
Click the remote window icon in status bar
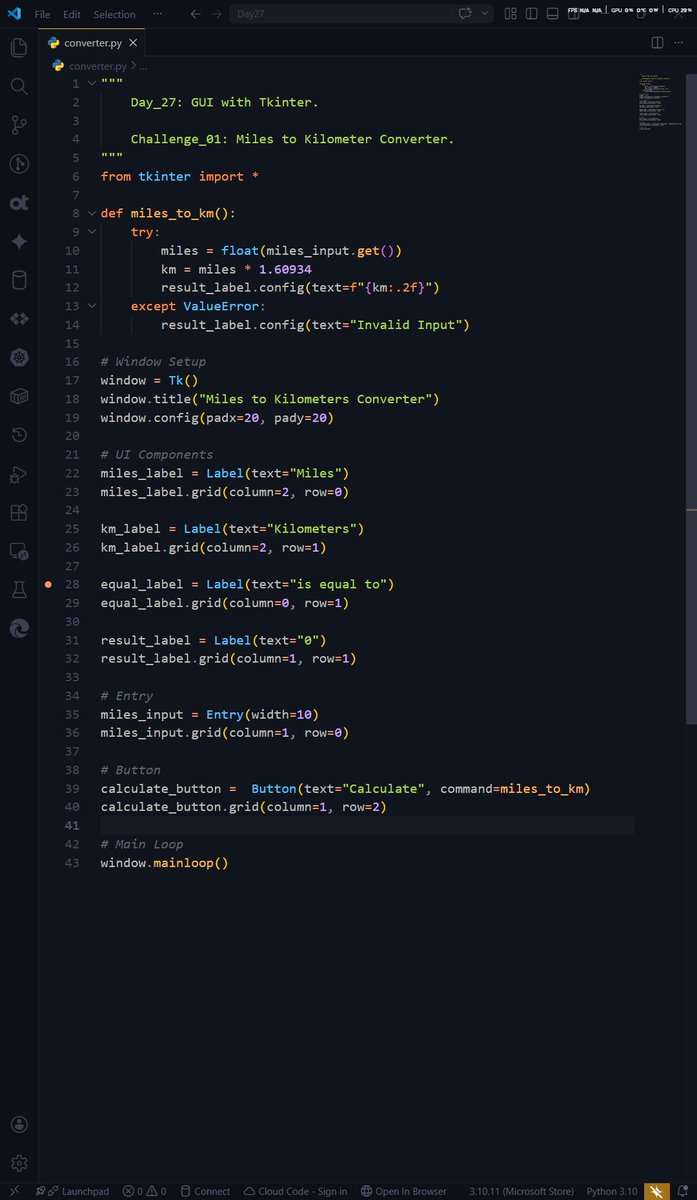coord(13,1191)
